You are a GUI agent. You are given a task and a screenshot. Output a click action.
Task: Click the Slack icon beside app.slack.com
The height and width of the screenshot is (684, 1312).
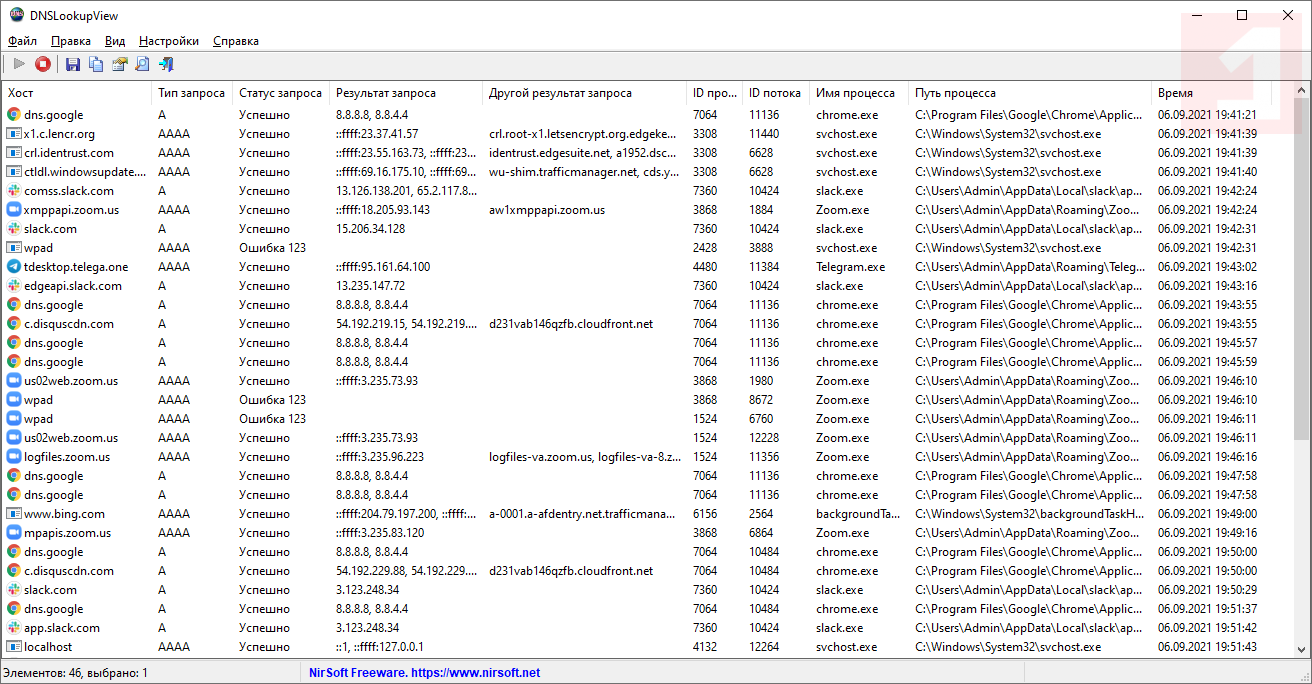point(14,628)
